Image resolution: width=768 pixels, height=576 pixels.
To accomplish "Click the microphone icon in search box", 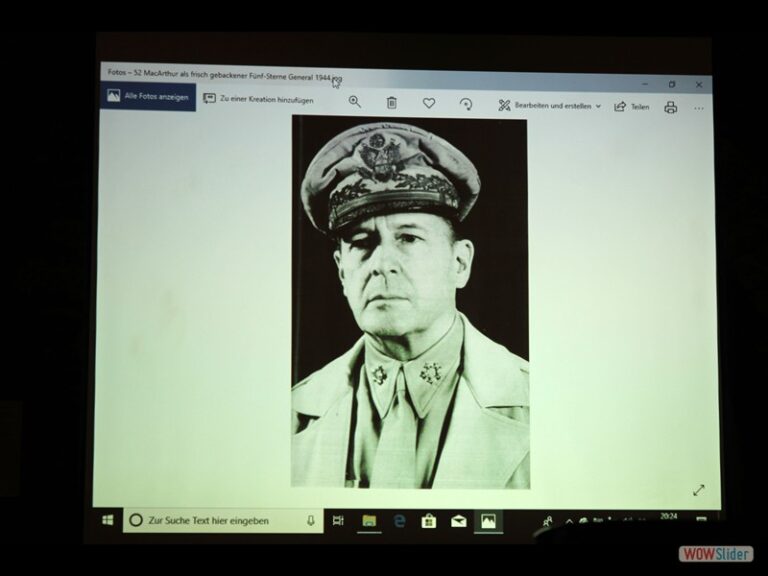I will [311, 520].
